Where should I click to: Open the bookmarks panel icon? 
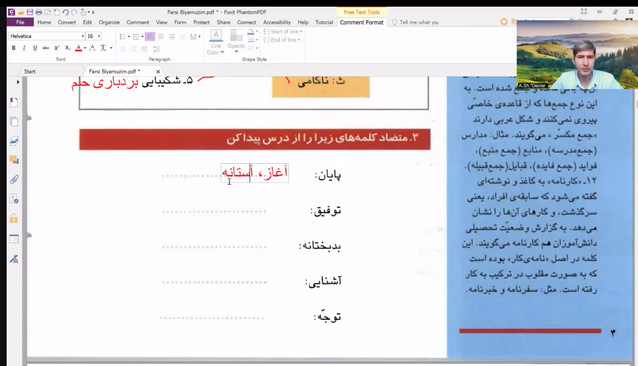[14, 102]
